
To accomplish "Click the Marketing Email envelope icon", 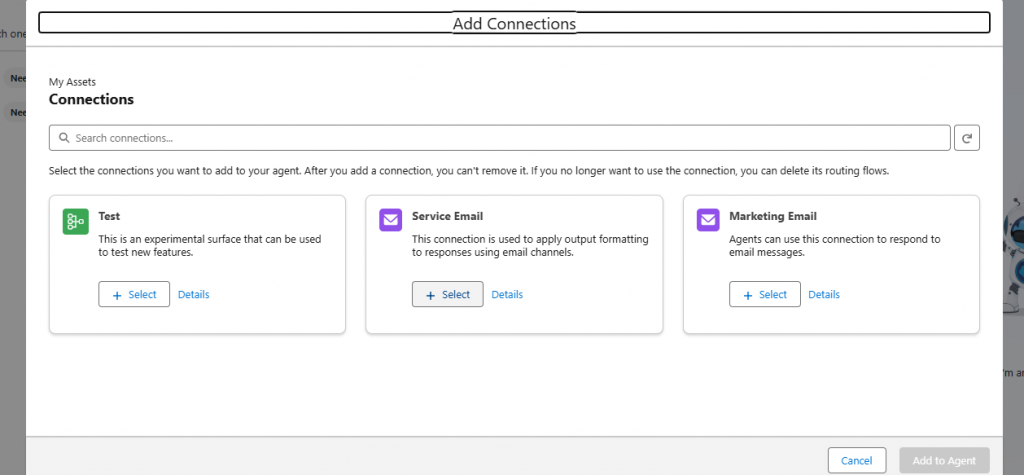I will [709, 222].
